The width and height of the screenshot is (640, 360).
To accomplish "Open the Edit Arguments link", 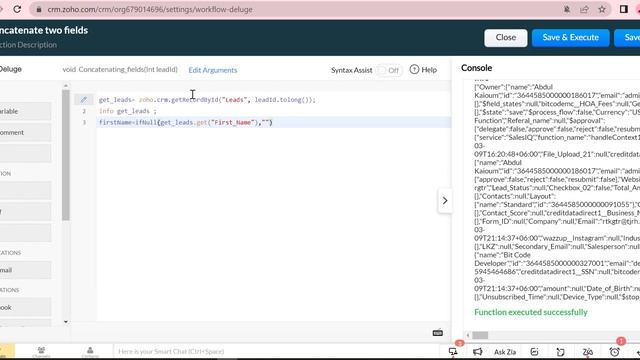I will (213, 70).
